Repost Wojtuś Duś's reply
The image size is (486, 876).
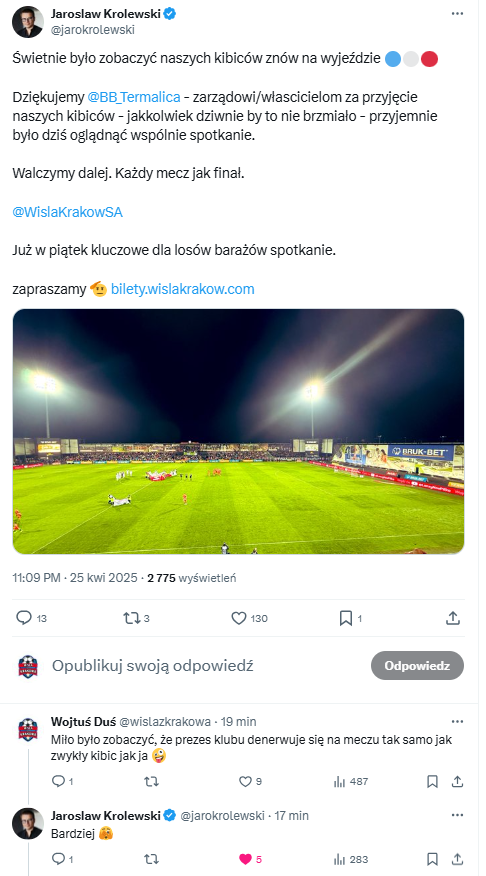pyautogui.click(x=151, y=782)
